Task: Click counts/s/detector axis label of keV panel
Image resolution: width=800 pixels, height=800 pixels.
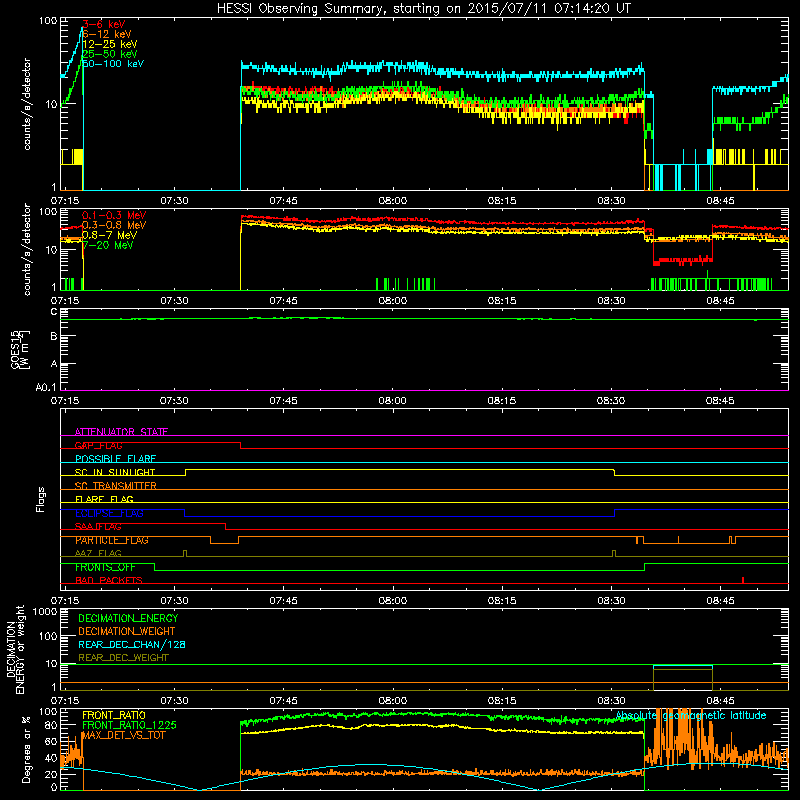Action: pos(27,104)
